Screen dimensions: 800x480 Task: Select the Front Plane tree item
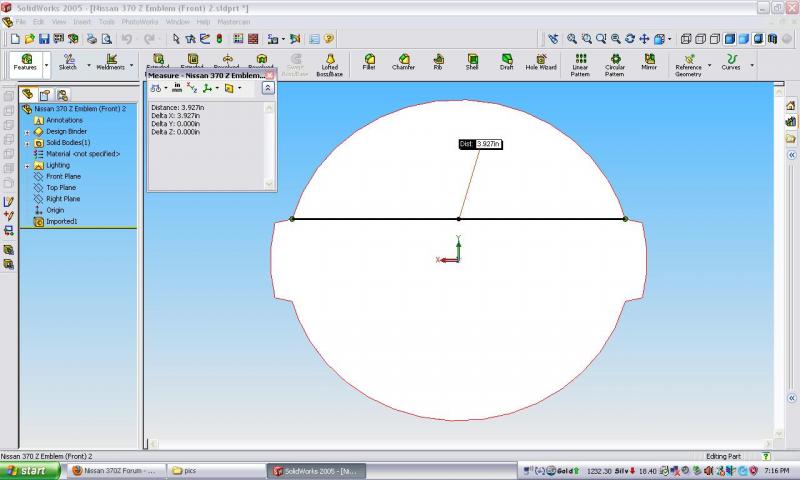pyautogui.click(x=64, y=176)
